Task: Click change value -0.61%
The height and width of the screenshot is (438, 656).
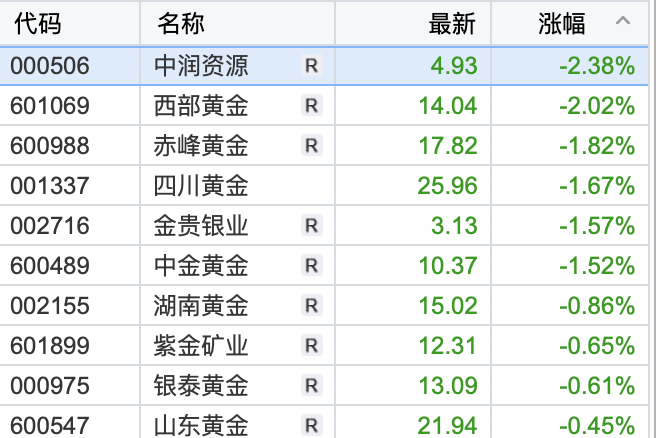Action: 597,385
